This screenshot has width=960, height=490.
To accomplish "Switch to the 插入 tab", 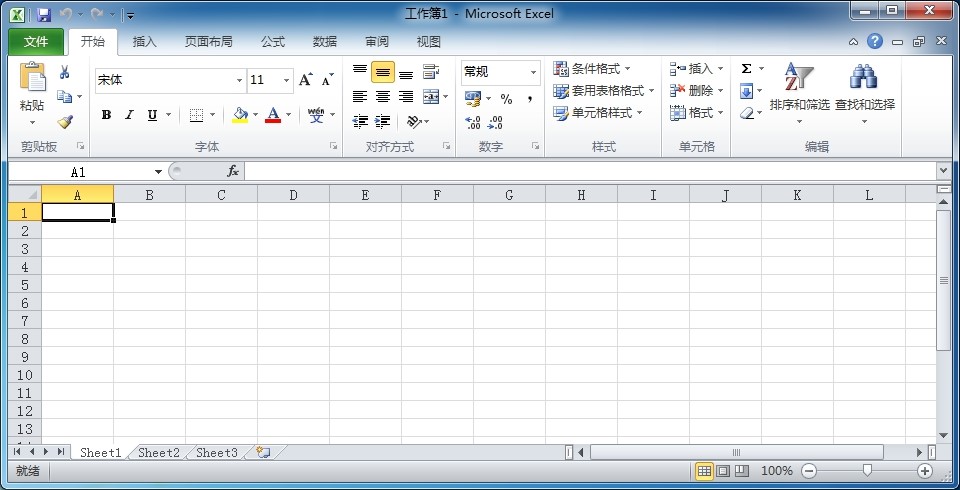I will (144, 42).
